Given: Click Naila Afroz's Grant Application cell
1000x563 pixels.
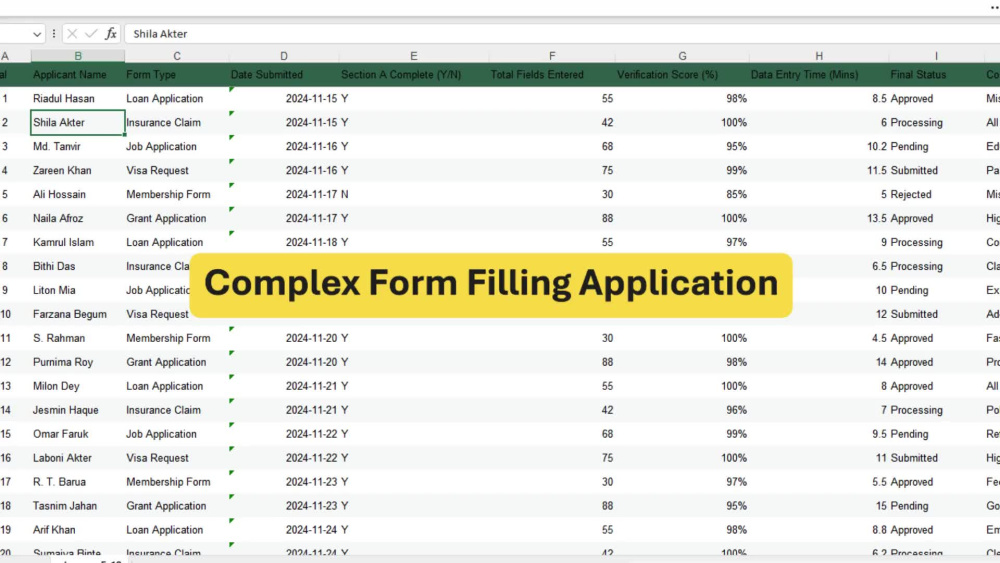Looking at the screenshot, I should [x=177, y=218].
